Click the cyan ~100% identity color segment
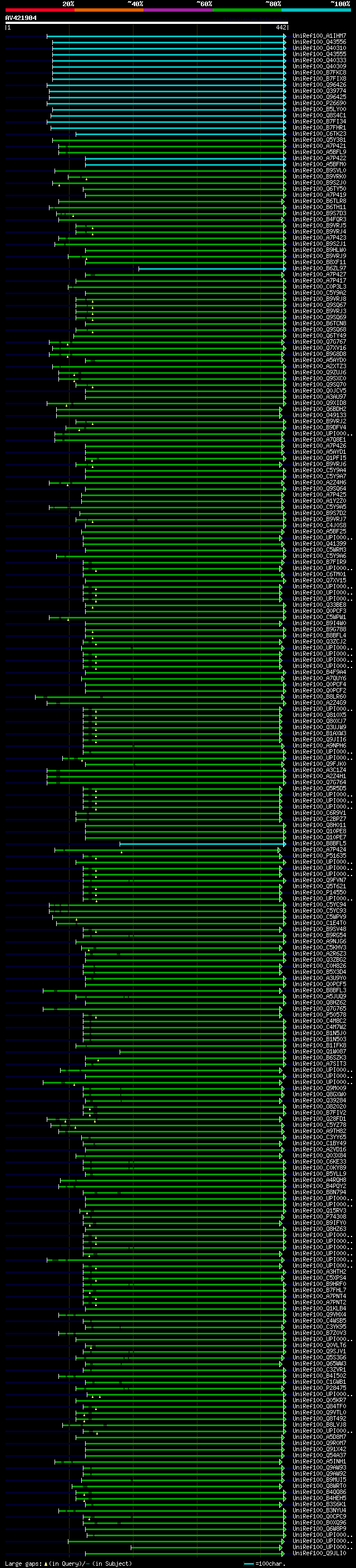 (316, 11)
